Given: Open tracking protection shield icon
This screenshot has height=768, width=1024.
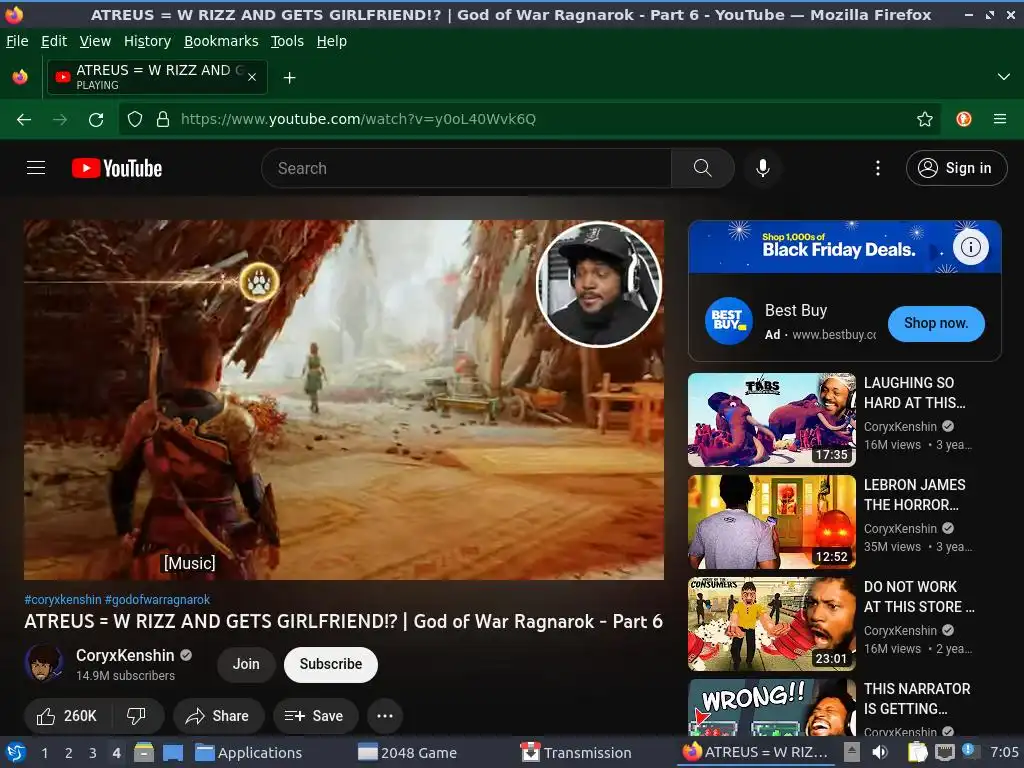Looking at the screenshot, I should [x=135, y=119].
